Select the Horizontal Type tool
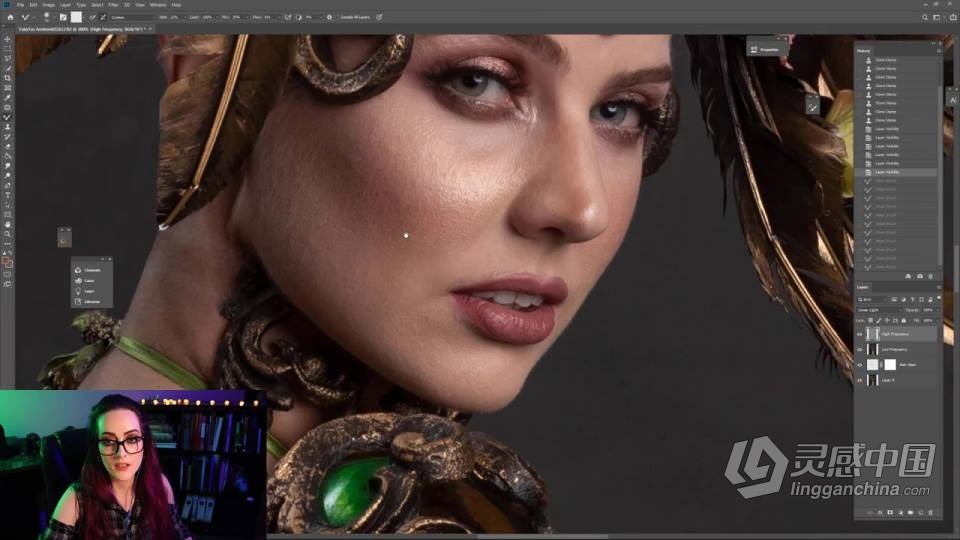960x540 pixels. pyautogui.click(x=7, y=195)
